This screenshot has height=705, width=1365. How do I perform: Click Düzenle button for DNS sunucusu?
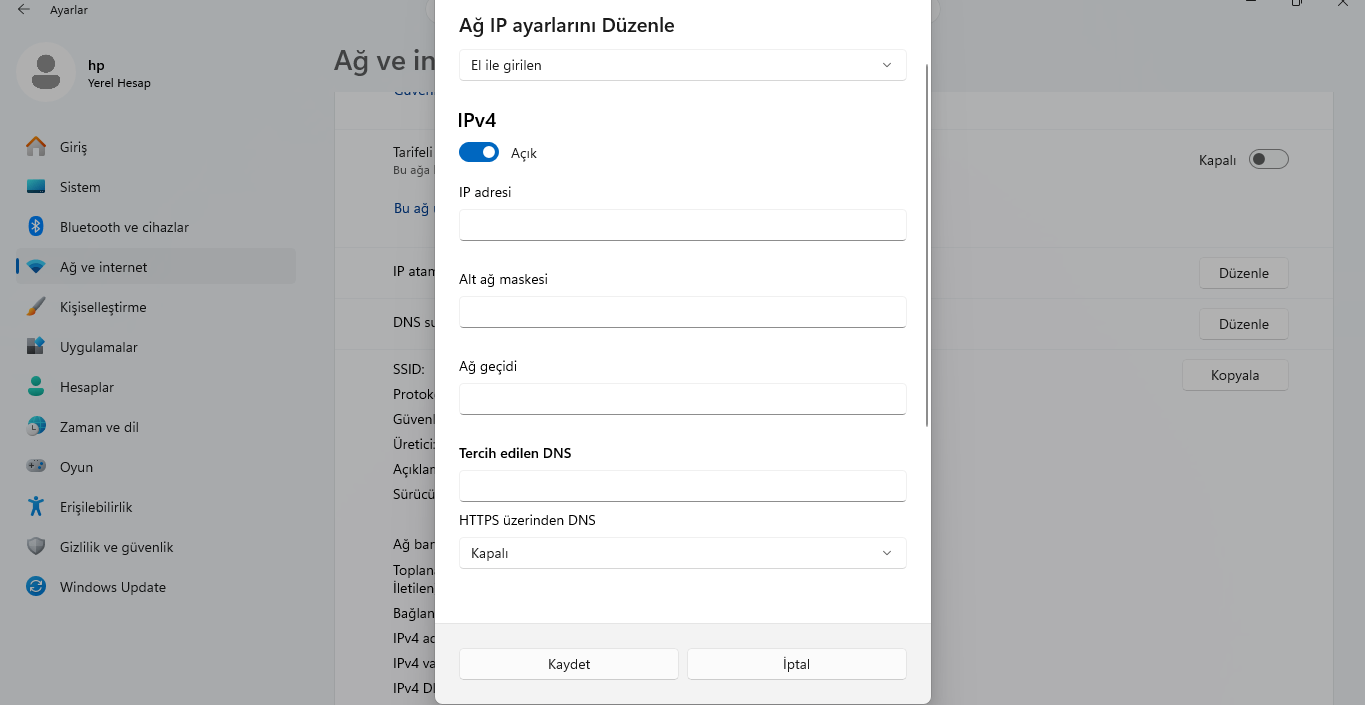(x=1244, y=324)
